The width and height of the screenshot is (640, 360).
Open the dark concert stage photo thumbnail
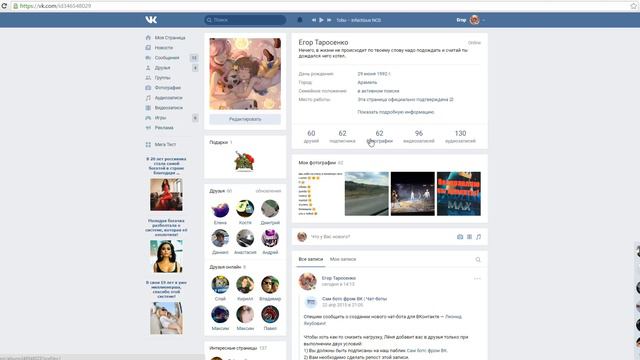pyautogui.click(x=413, y=193)
